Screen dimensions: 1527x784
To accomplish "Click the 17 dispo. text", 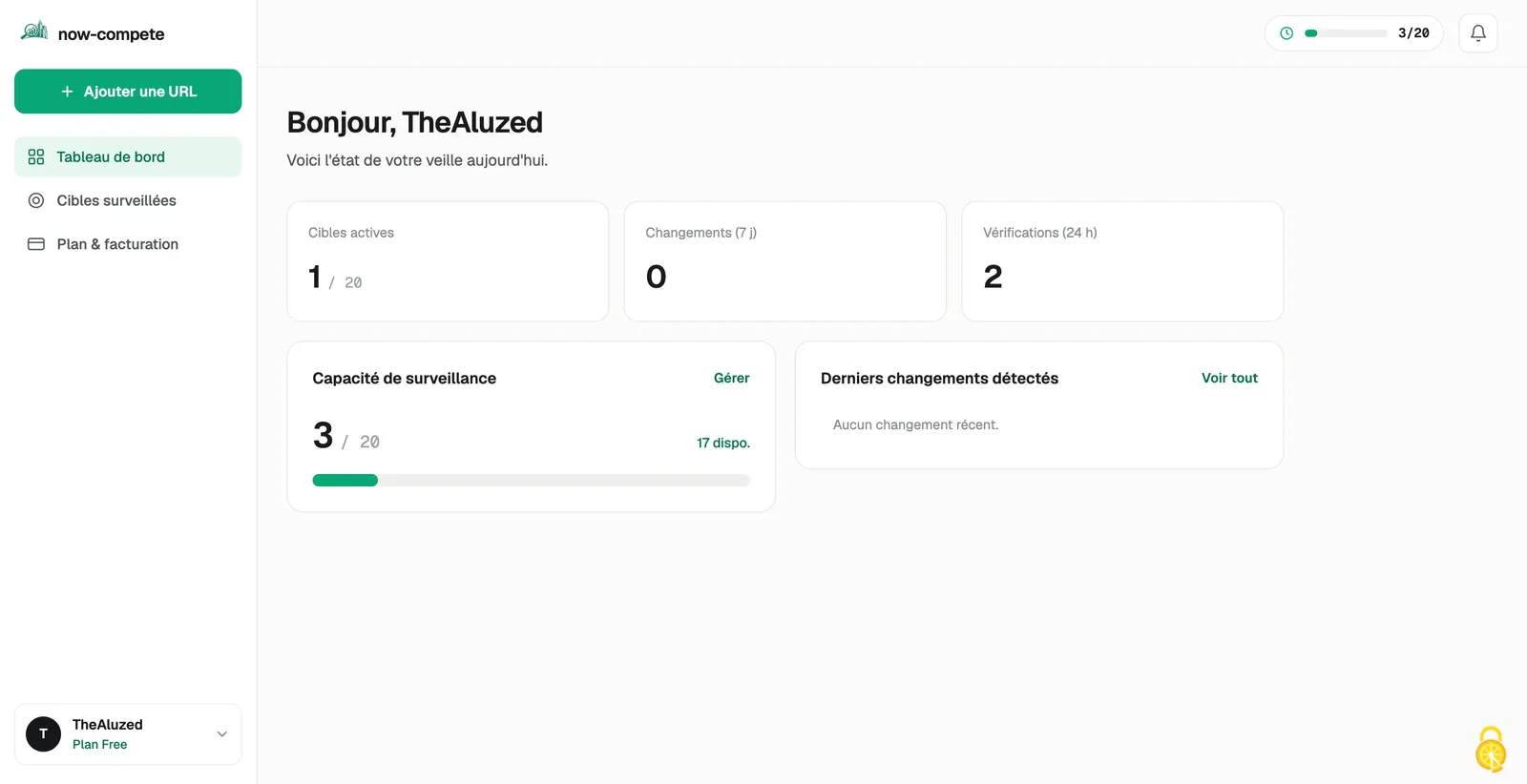I will tap(722, 444).
